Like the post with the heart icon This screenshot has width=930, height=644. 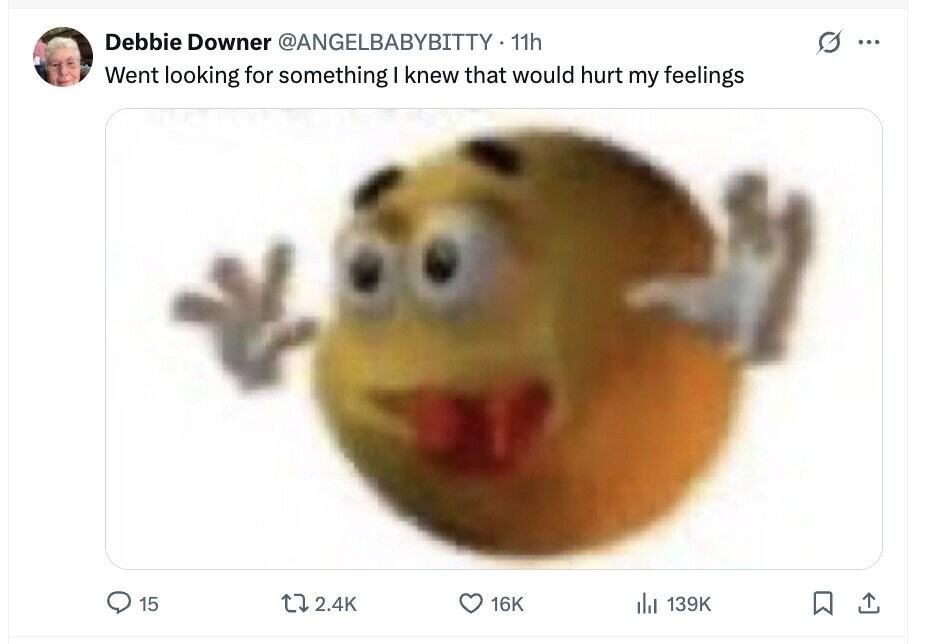[471, 604]
